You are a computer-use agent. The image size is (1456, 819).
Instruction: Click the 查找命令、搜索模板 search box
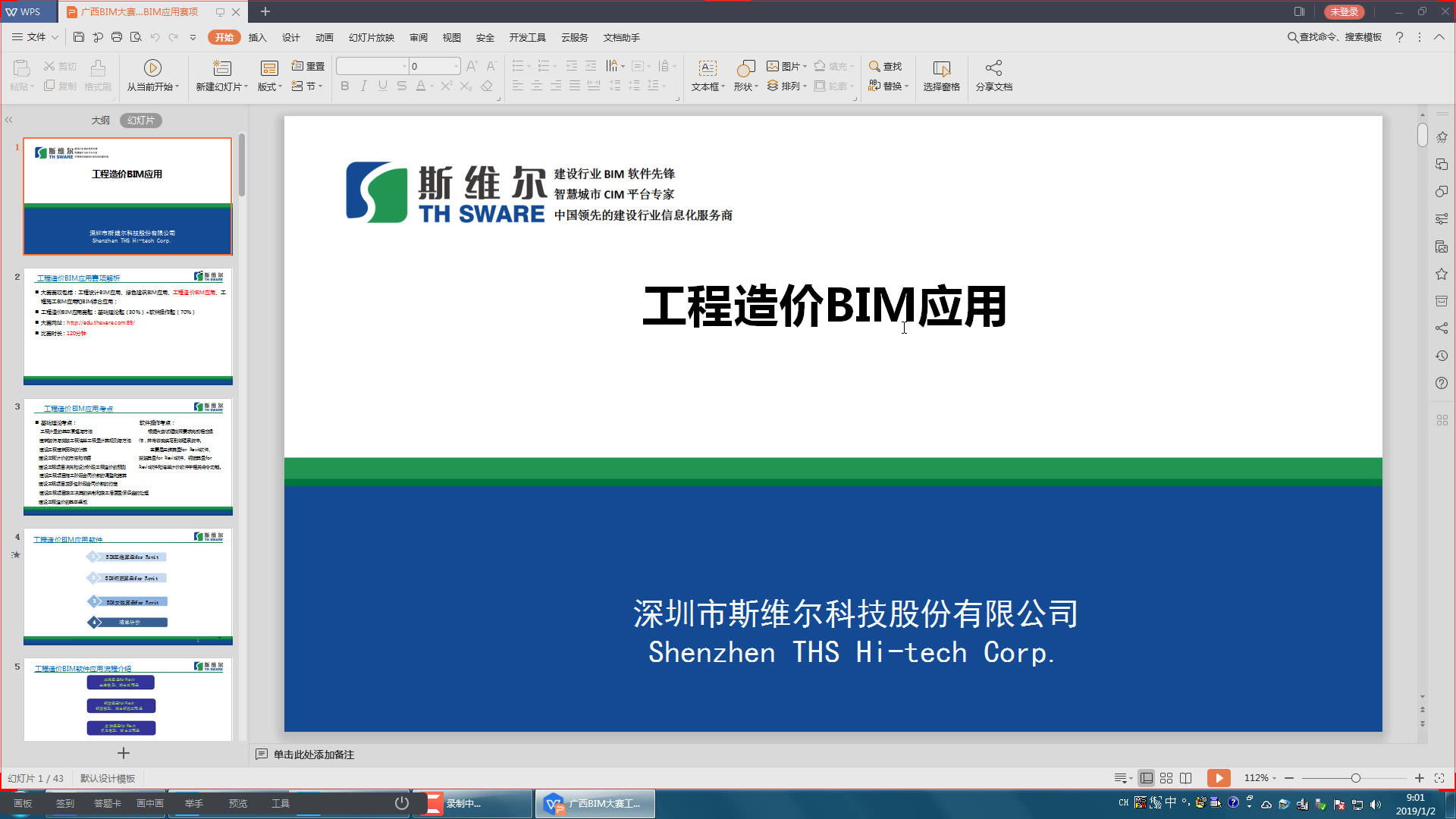click(1335, 37)
